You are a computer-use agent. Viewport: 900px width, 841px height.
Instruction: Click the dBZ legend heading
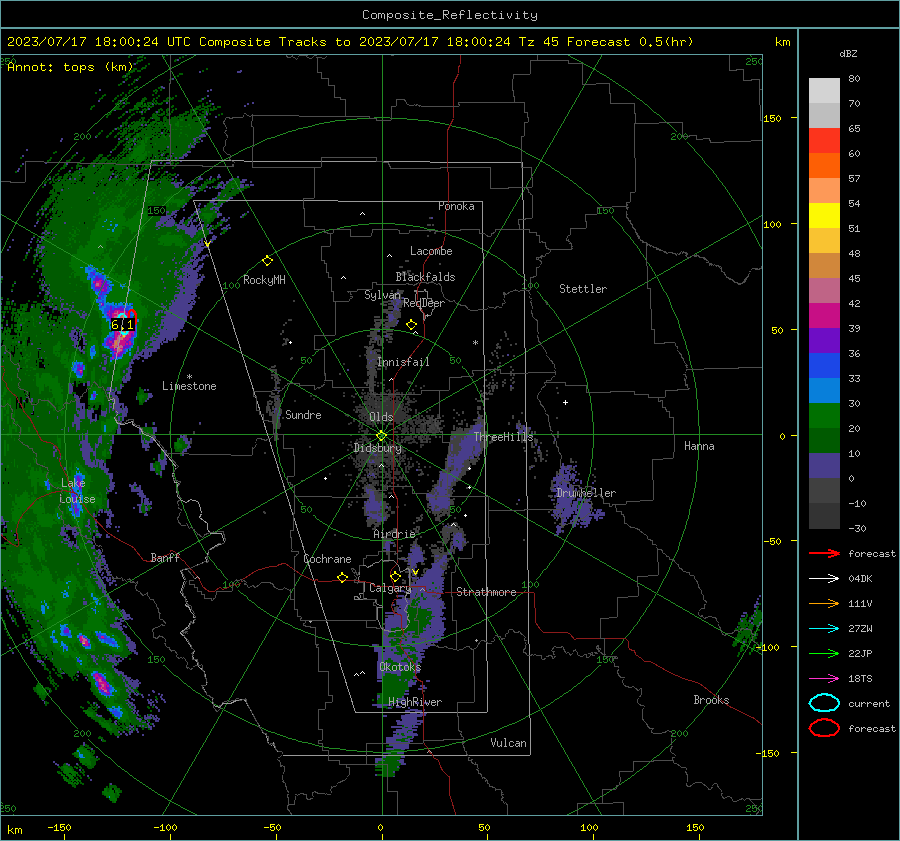(x=848, y=53)
